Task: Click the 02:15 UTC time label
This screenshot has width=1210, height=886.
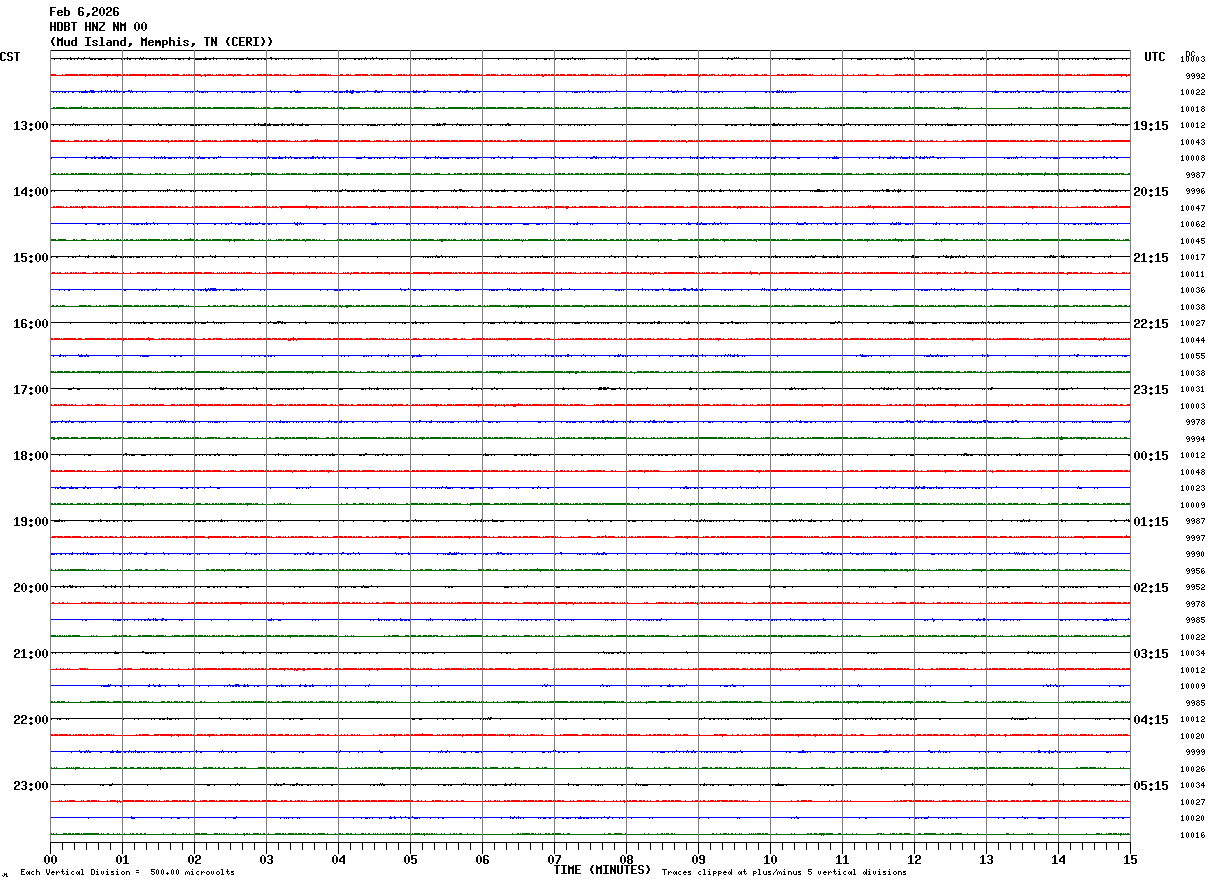Action: (1151, 588)
